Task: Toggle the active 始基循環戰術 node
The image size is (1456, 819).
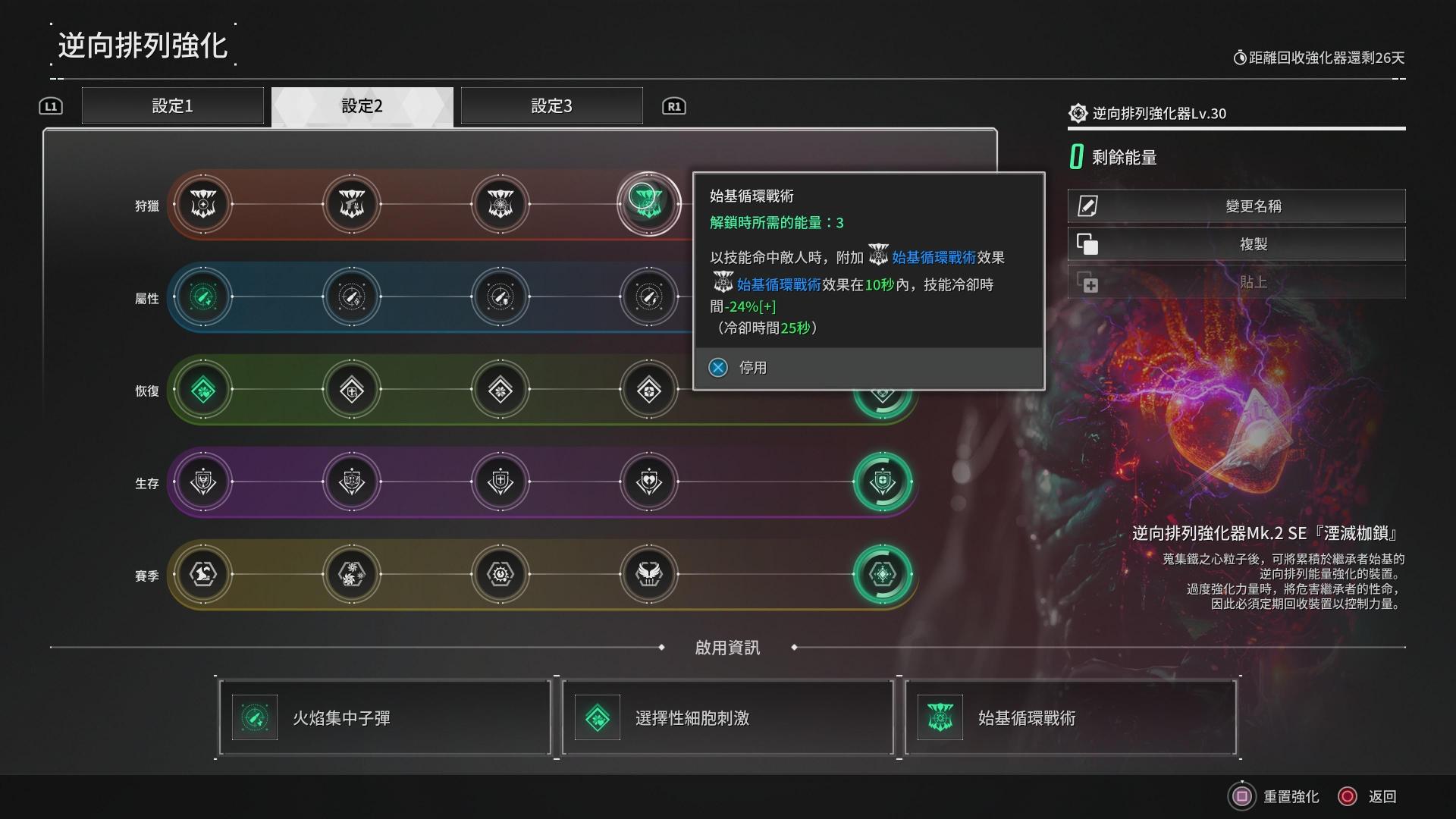Action: click(648, 204)
